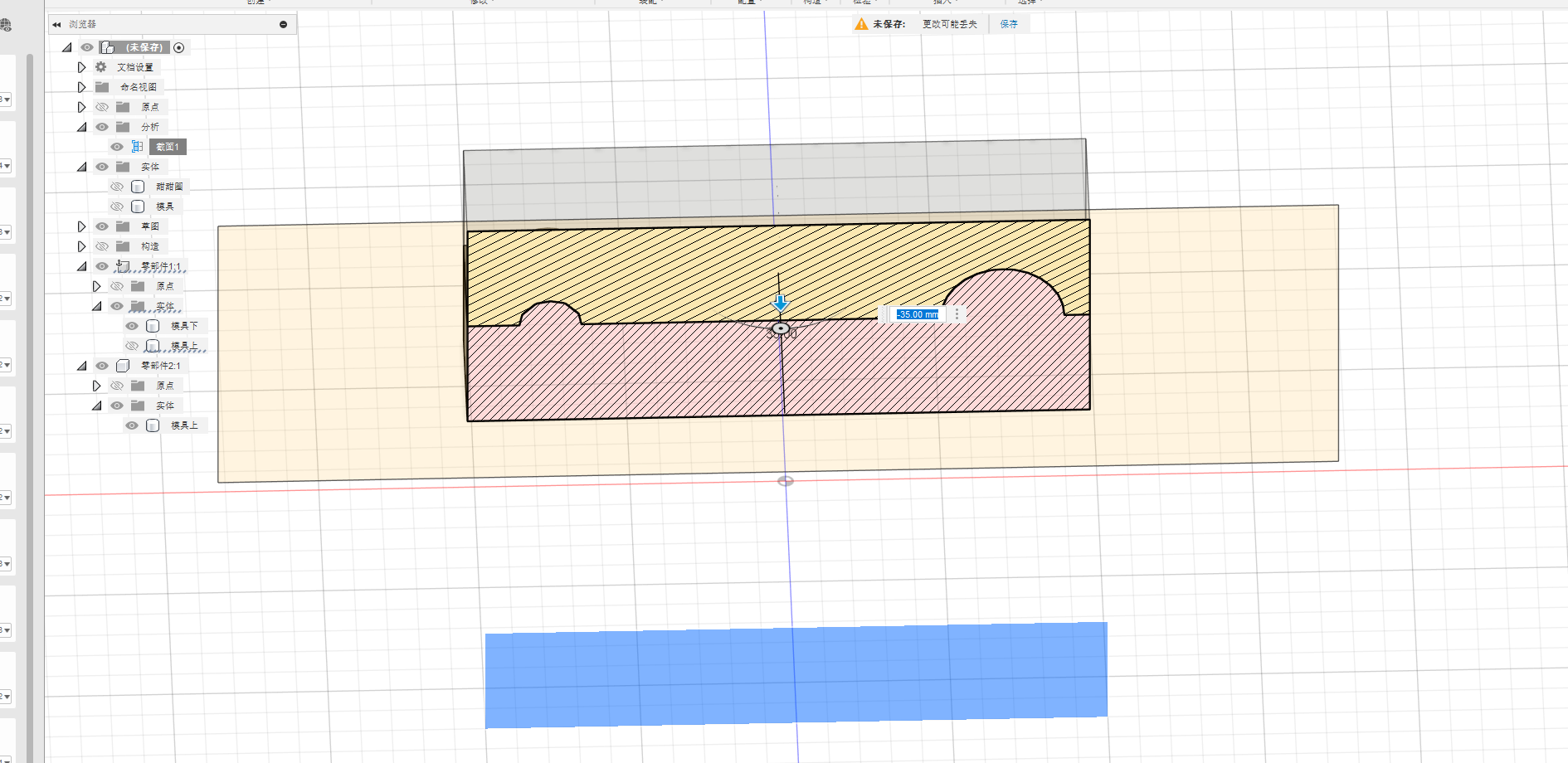The width and height of the screenshot is (1568, 763).
Task: Toggle visibility of 截面1 analysis
Action: click(x=117, y=147)
